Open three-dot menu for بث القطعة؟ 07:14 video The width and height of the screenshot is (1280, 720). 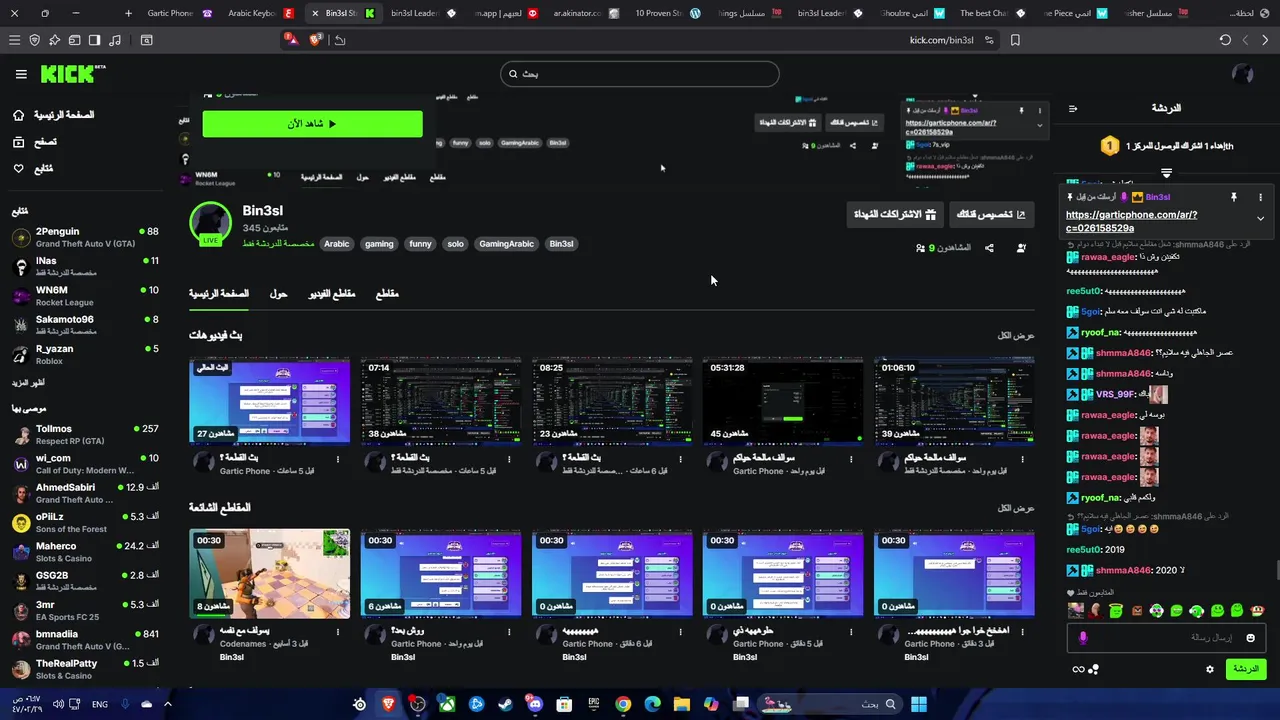pos(509,460)
